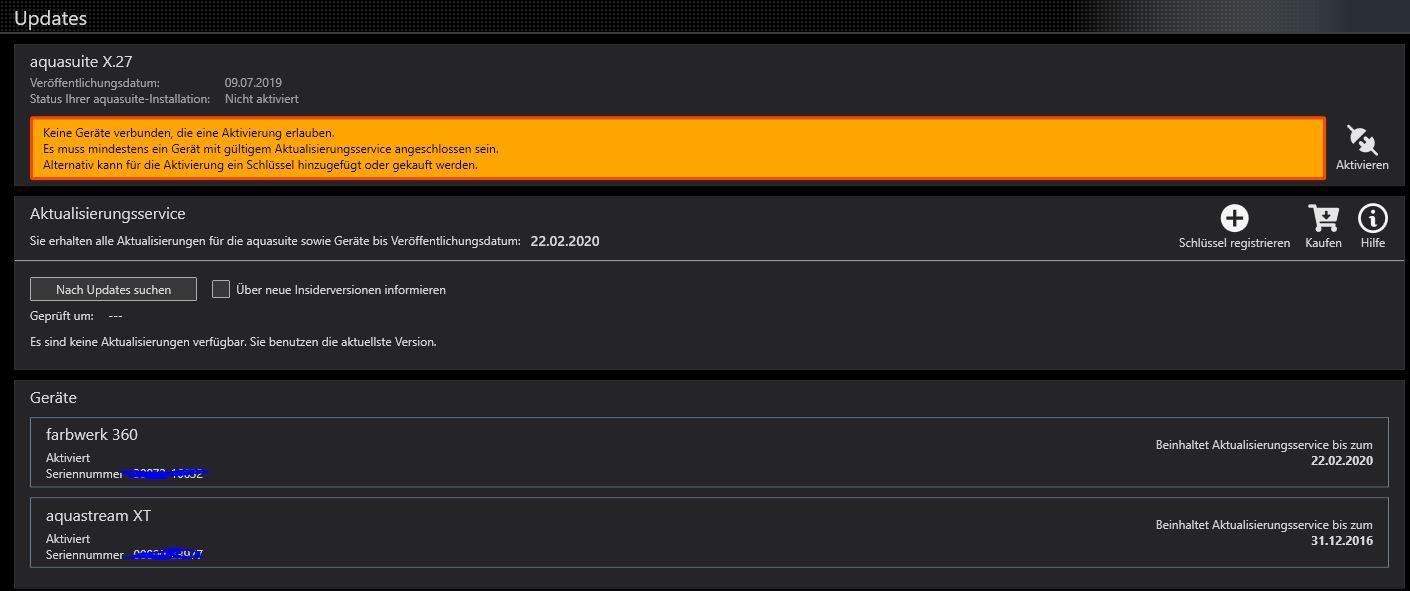Click the Aktualisierungsservice heading

click(x=108, y=214)
